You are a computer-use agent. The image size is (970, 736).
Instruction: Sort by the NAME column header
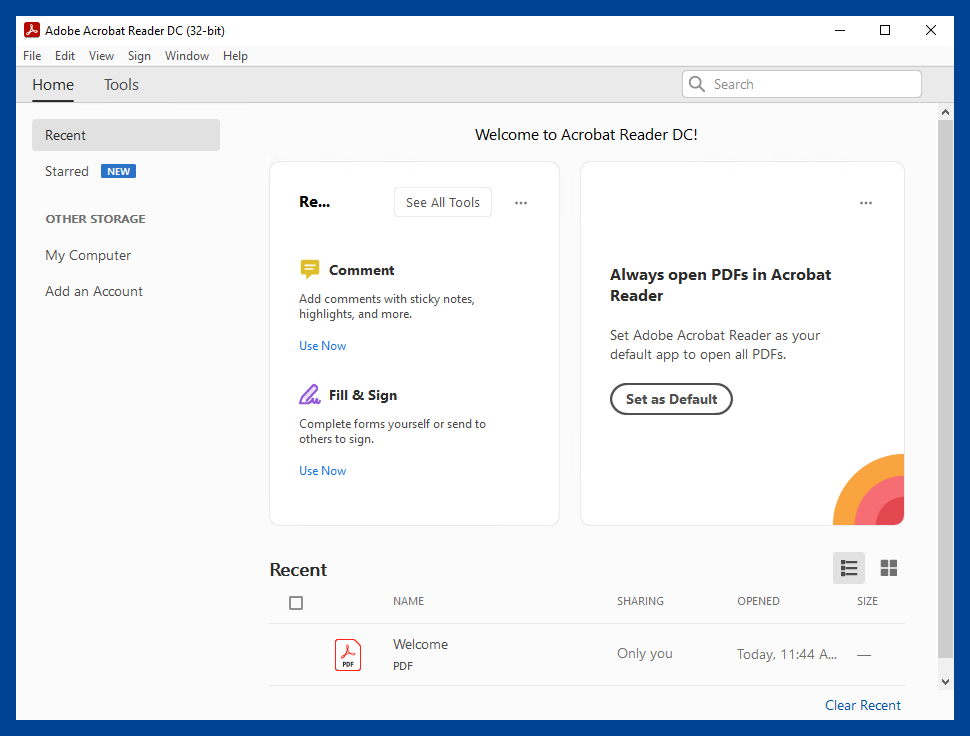[x=408, y=601]
